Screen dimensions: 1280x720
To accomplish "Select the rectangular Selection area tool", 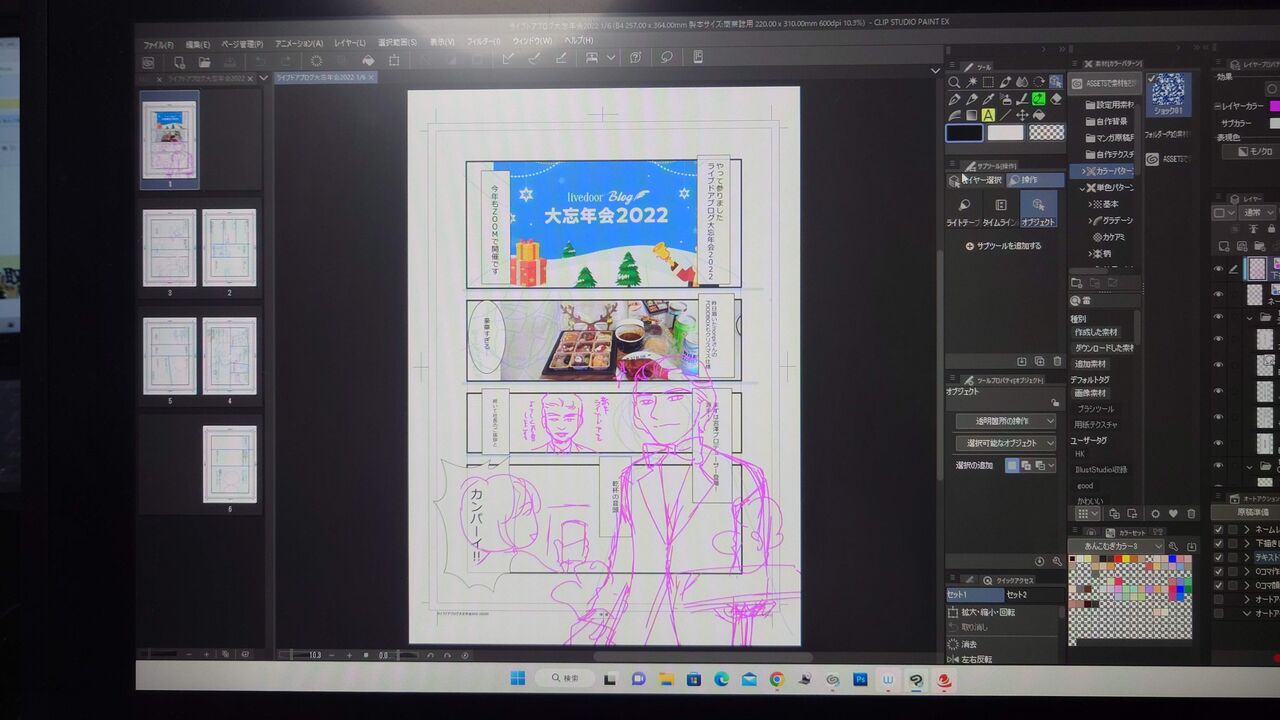I will pos(988,82).
